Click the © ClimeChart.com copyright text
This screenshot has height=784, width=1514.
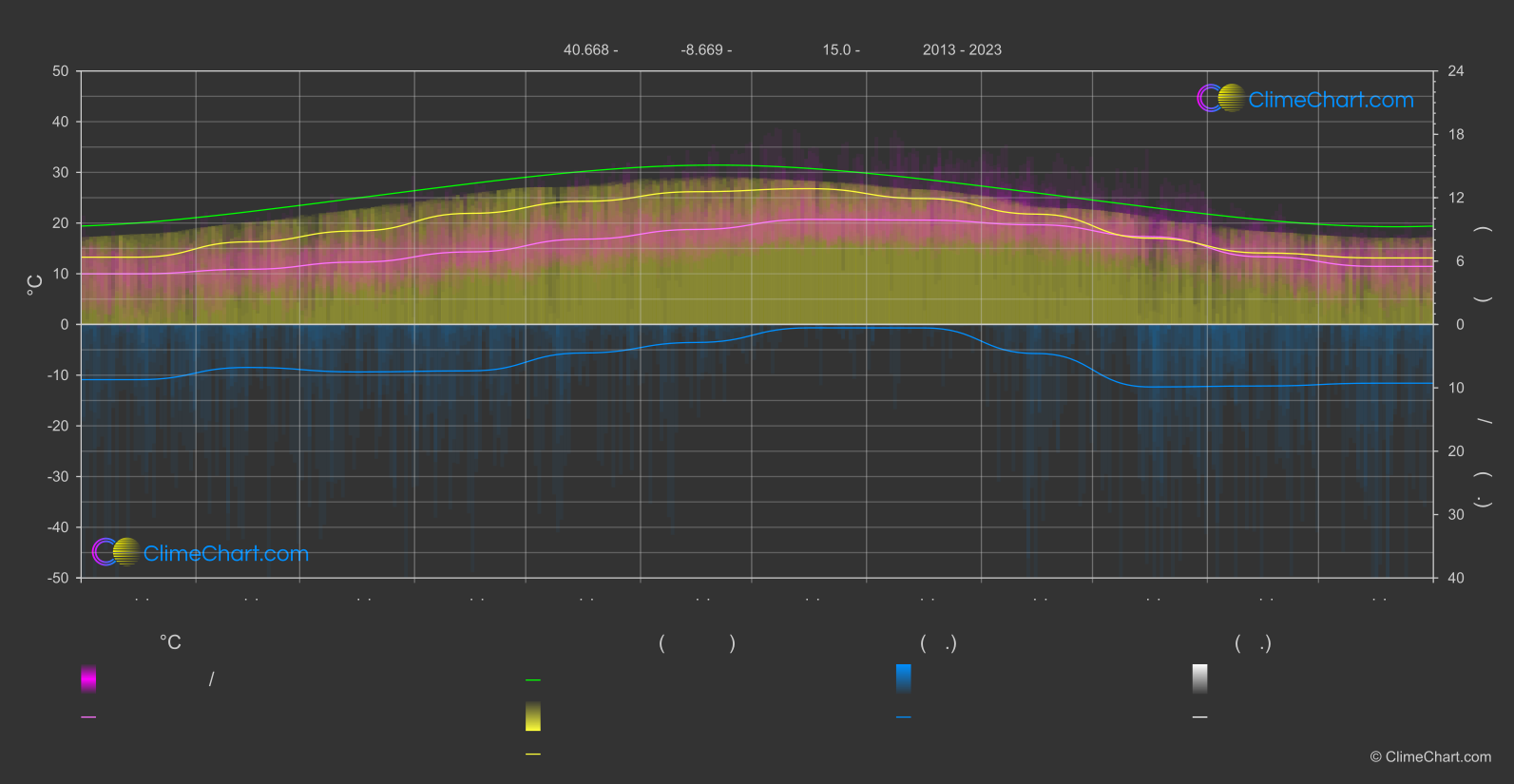(1430, 756)
